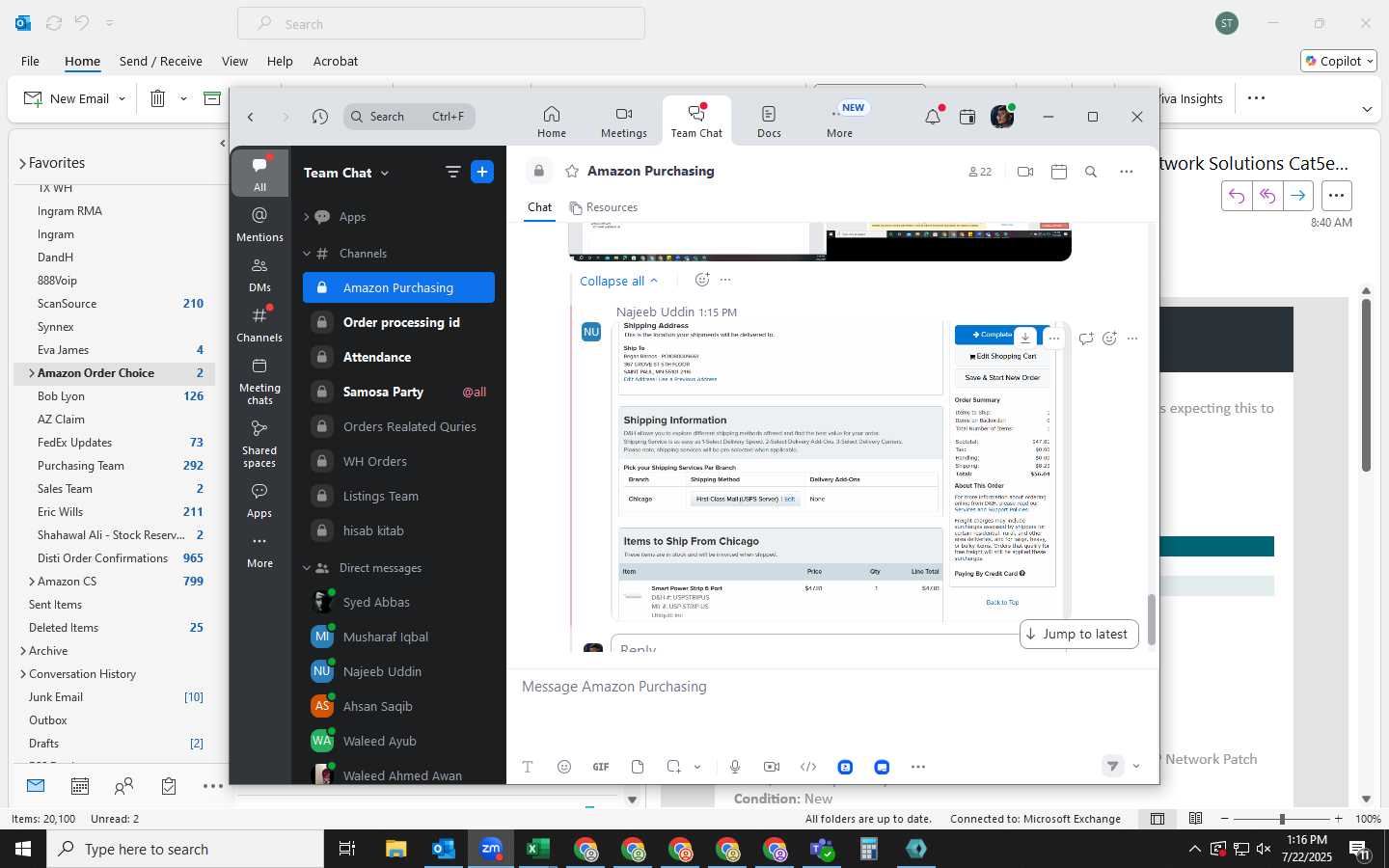1389x868 pixels.
Task: Insert code snippet in message
Action: (x=808, y=767)
